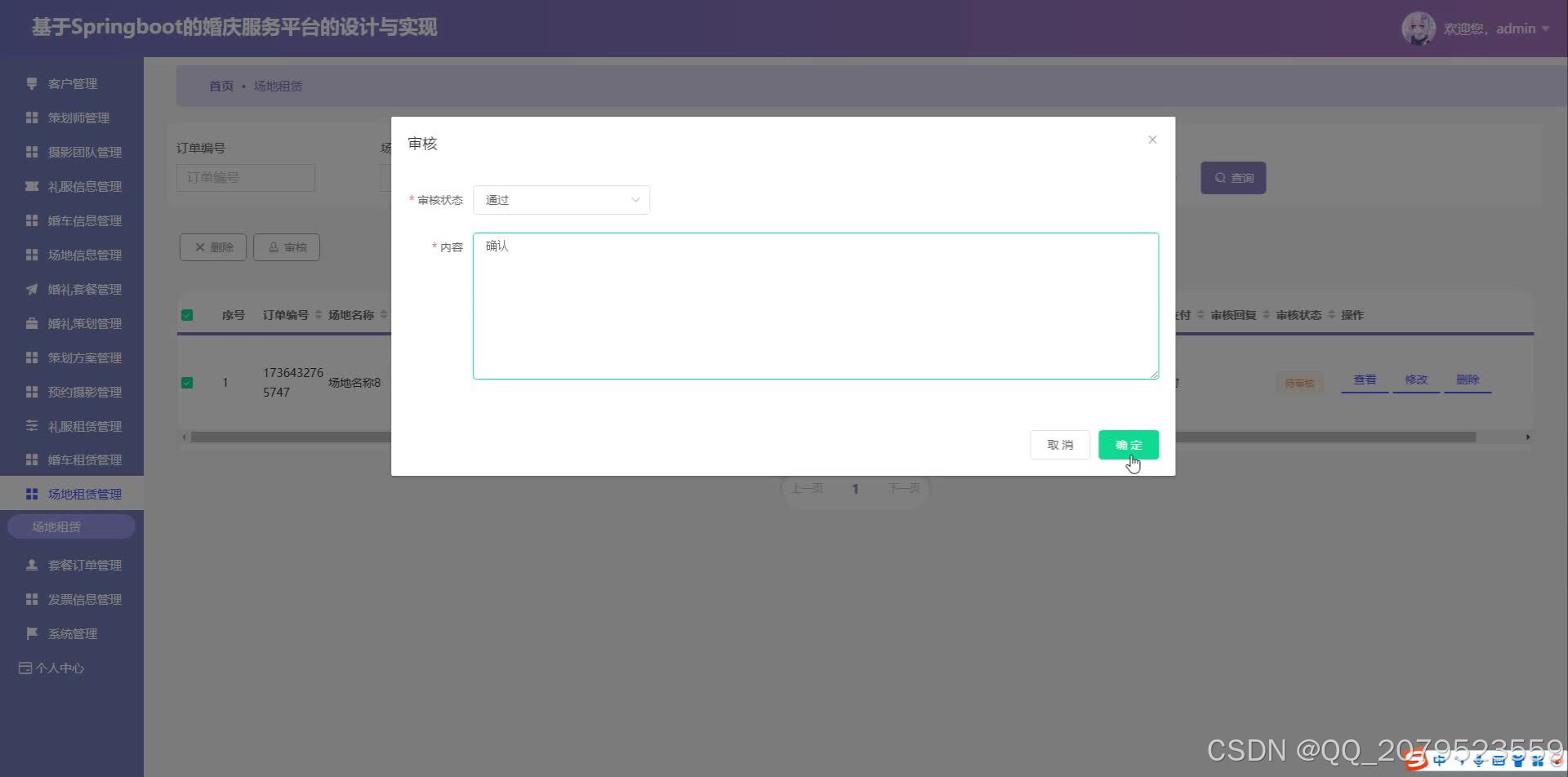This screenshot has height=777, width=1568.
Task: Uncheck the checkbox for table row 1
Action: click(187, 382)
